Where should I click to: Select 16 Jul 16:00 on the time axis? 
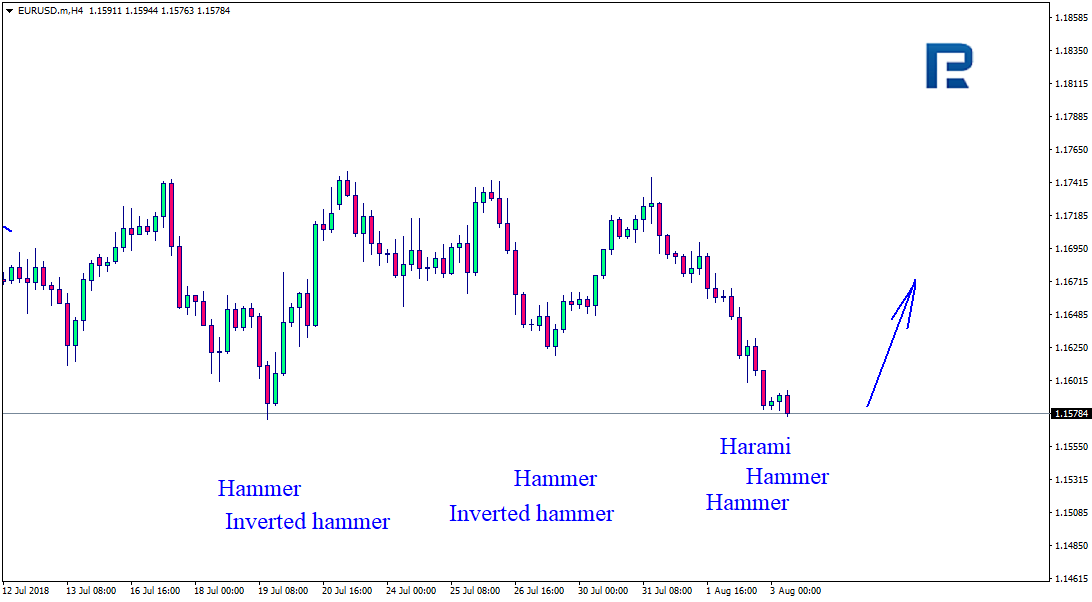(154, 591)
